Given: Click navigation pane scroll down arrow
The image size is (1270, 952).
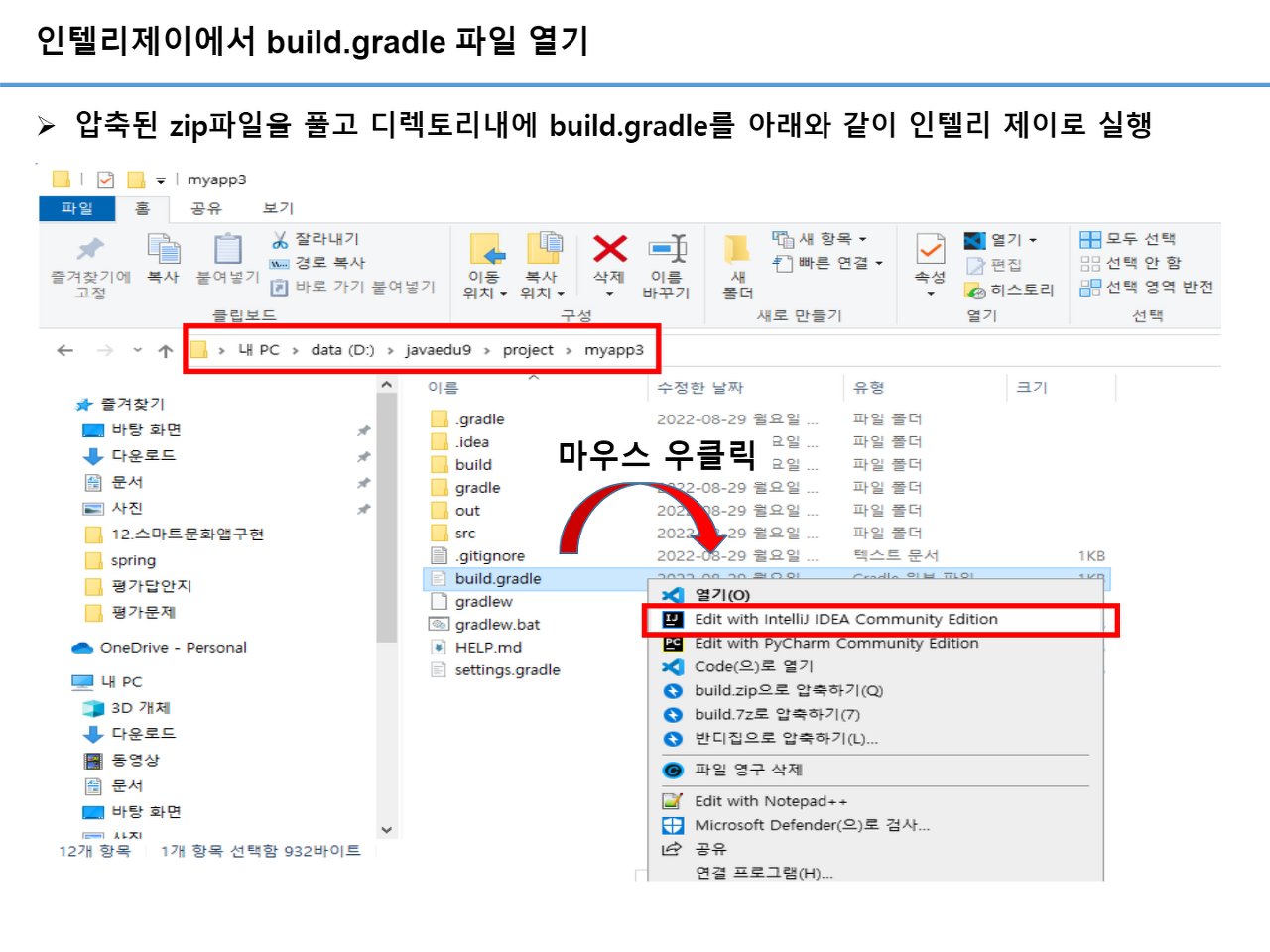Looking at the screenshot, I should click(386, 830).
